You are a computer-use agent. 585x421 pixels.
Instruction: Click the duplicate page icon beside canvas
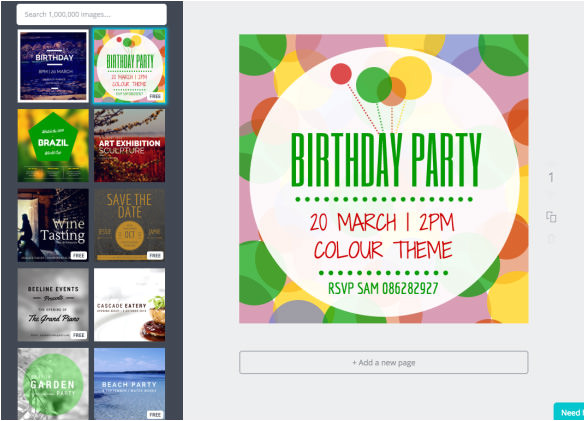[551, 216]
